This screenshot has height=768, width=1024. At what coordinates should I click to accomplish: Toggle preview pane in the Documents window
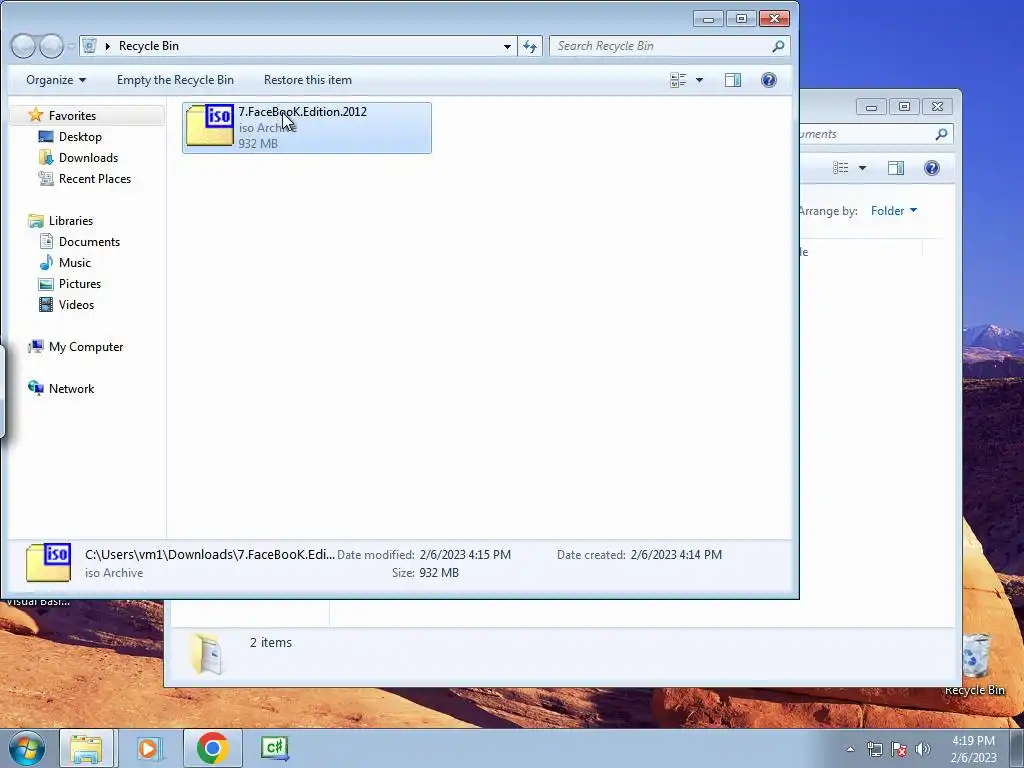[x=896, y=168]
